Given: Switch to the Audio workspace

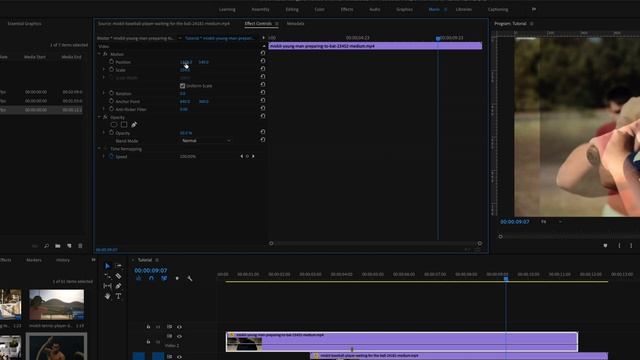Looking at the screenshot, I should tap(375, 9).
